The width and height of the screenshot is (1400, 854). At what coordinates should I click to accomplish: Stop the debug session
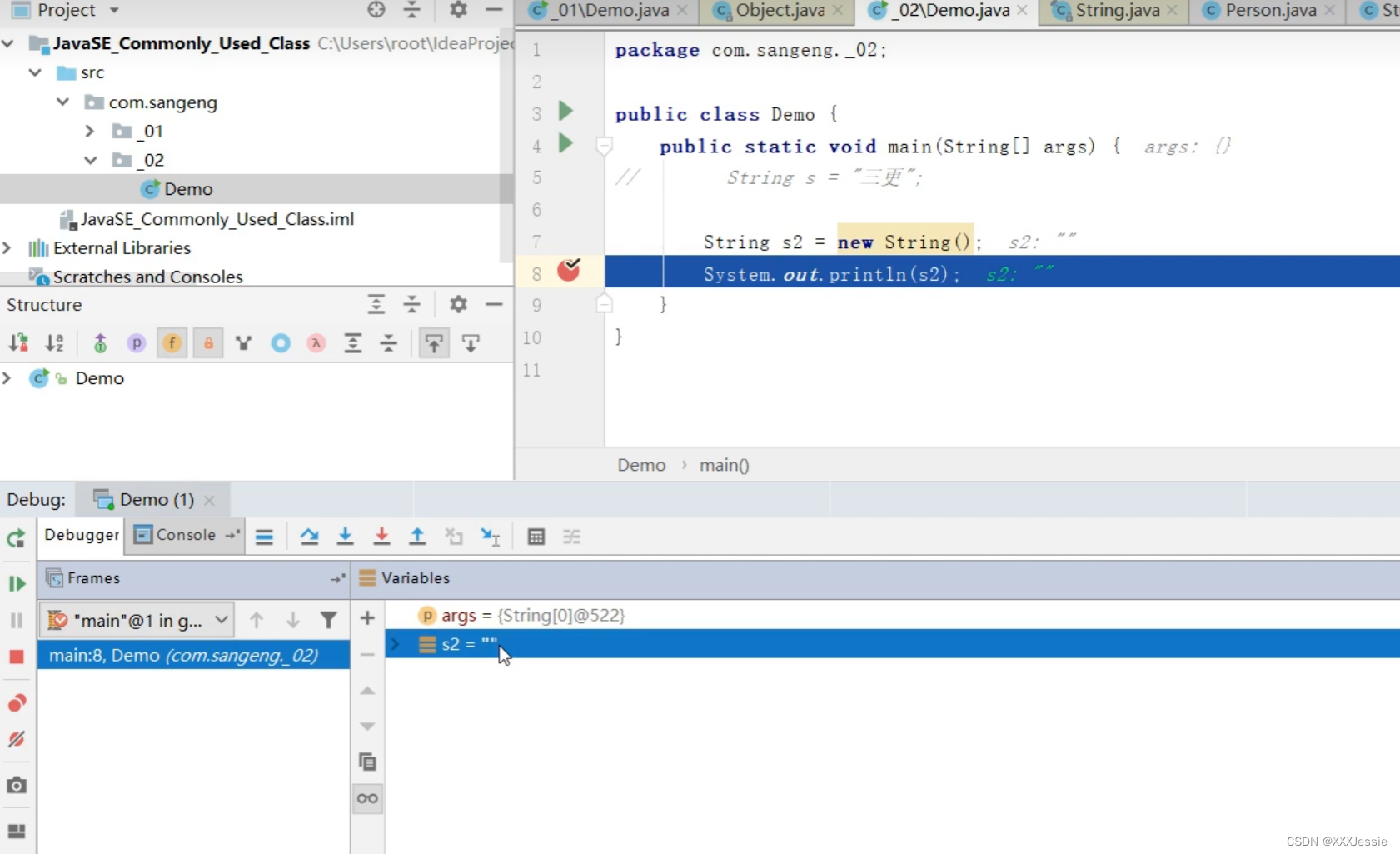(16, 657)
